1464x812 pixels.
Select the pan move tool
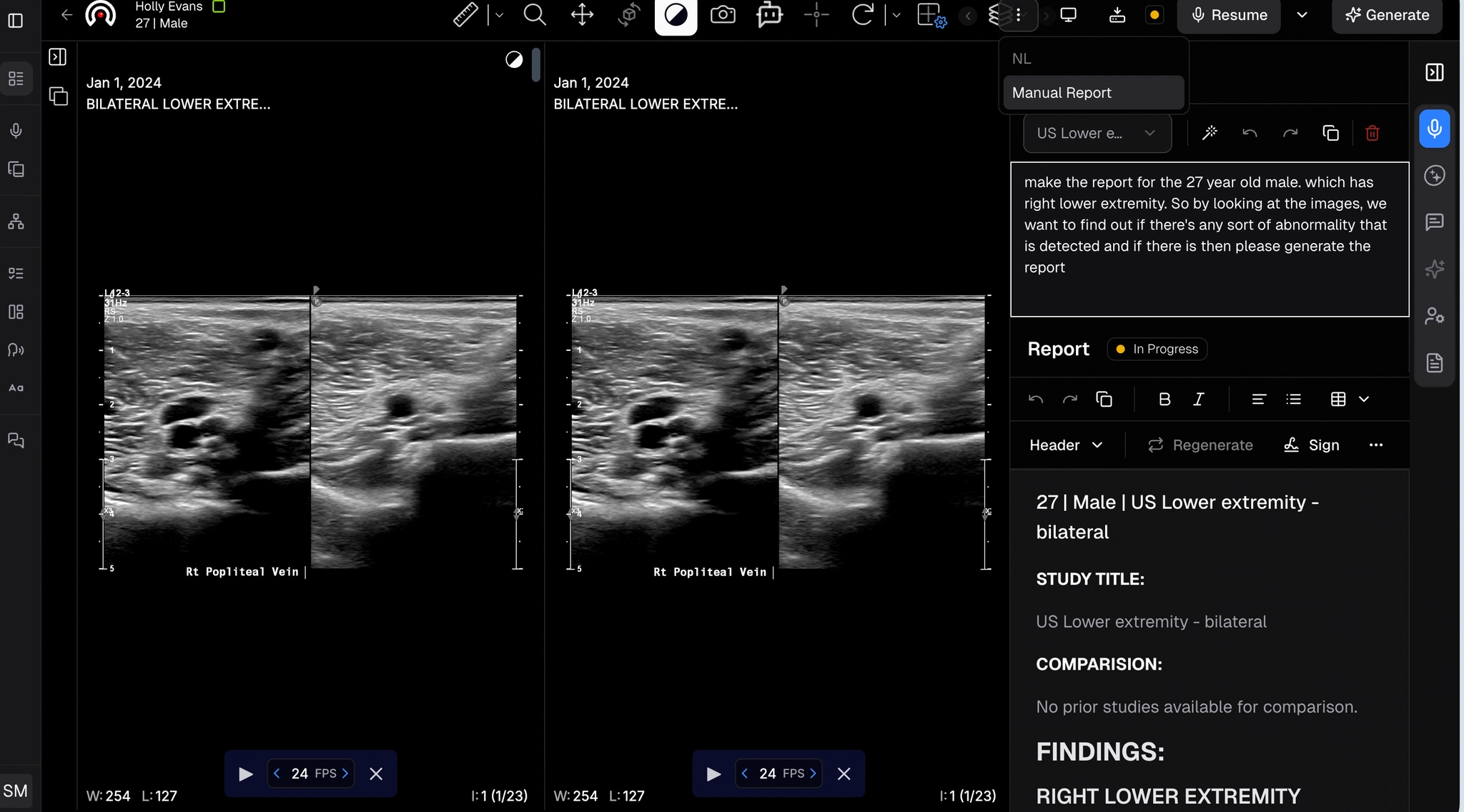tap(582, 15)
